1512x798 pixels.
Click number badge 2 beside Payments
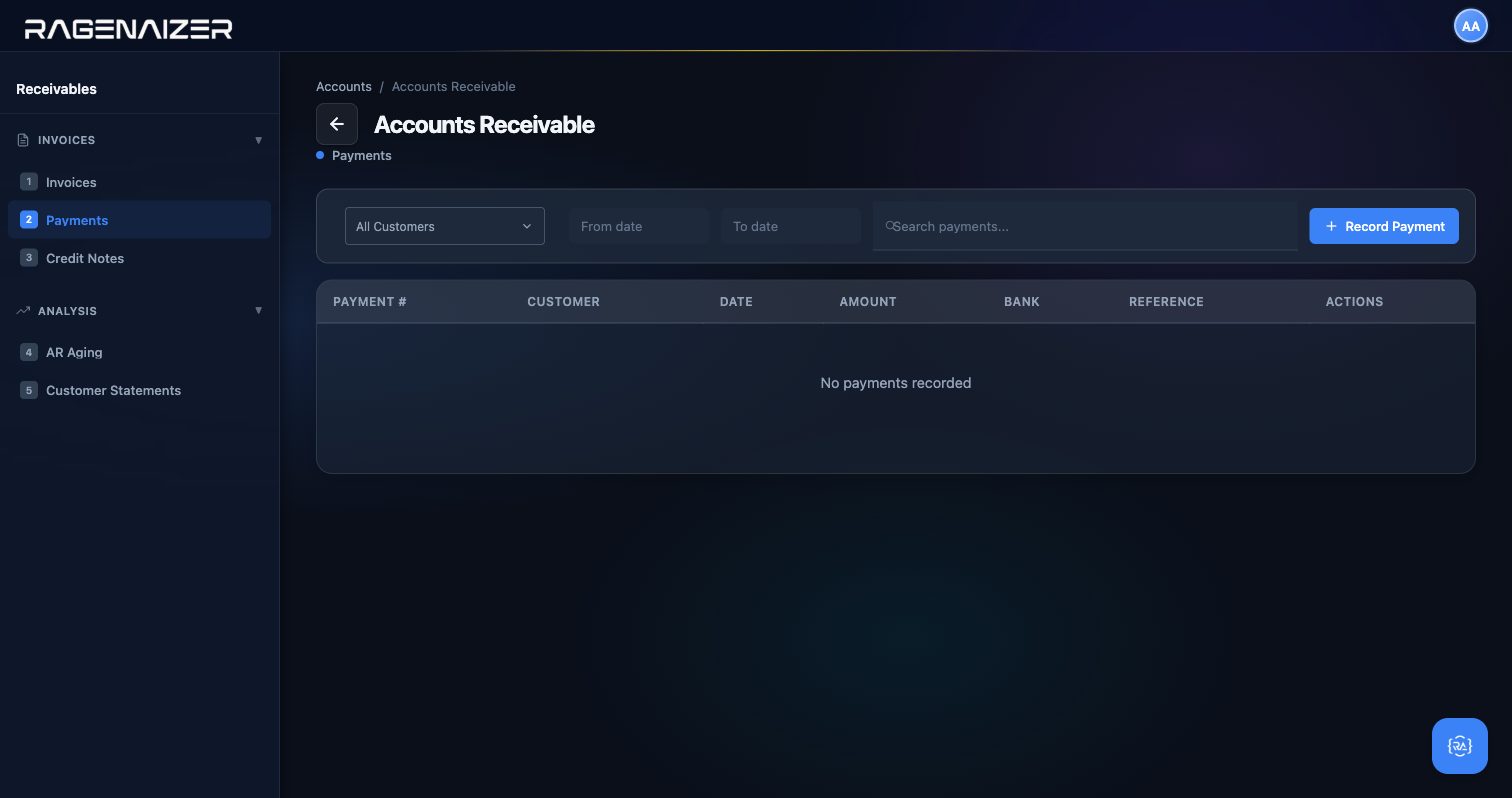pyautogui.click(x=29, y=220)
